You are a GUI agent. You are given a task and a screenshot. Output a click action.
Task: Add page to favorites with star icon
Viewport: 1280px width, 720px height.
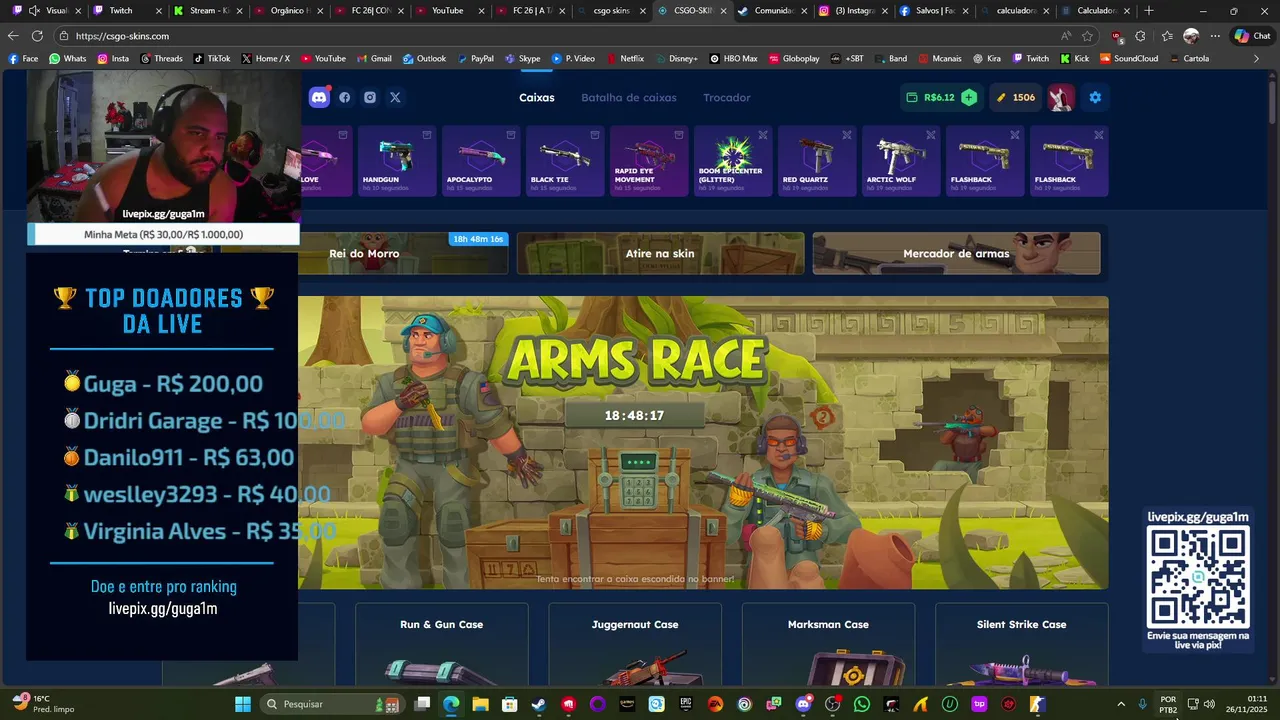[1088, 36]
